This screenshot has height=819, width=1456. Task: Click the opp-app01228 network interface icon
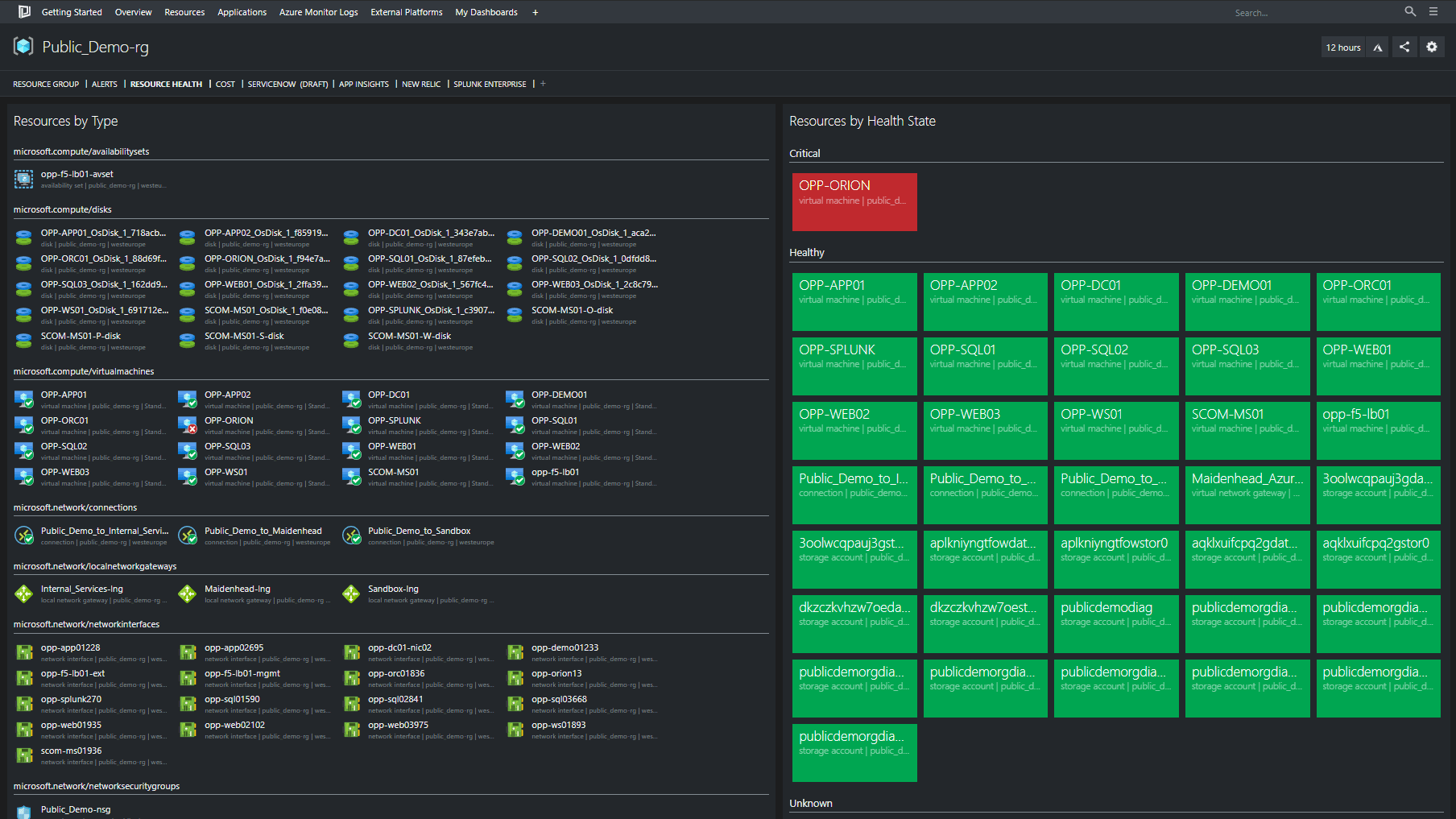[24, 652]
